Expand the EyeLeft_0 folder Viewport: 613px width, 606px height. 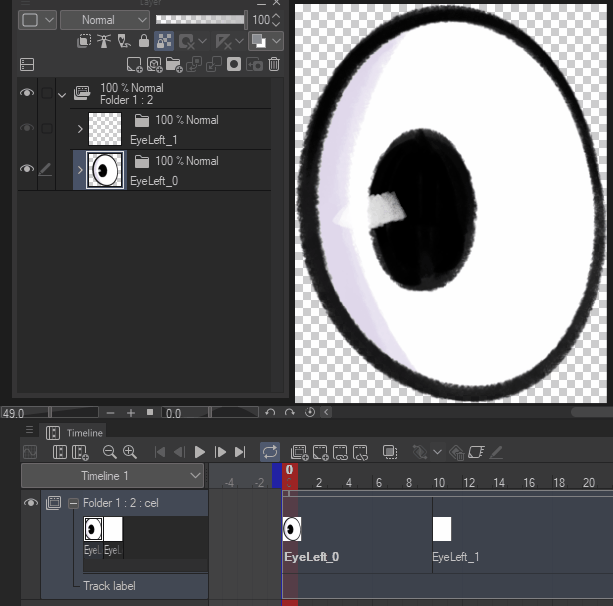click(80, 170)
